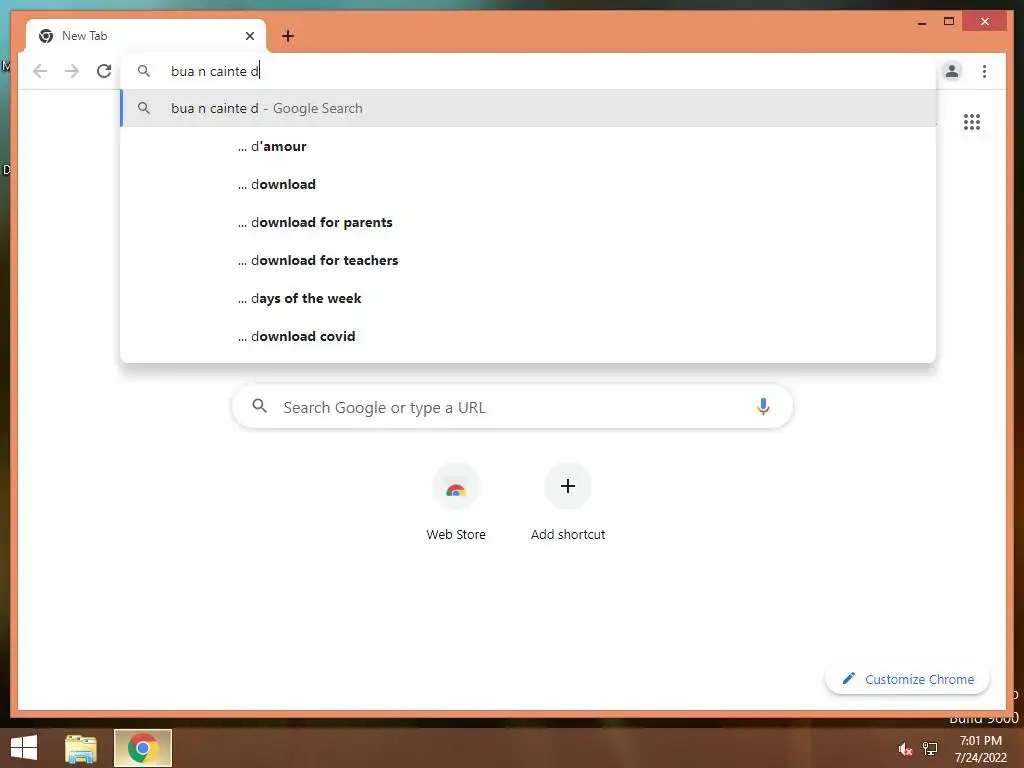
Task: Go back using the back arrow
Action: pyautogui.click(x=40, y=71)
